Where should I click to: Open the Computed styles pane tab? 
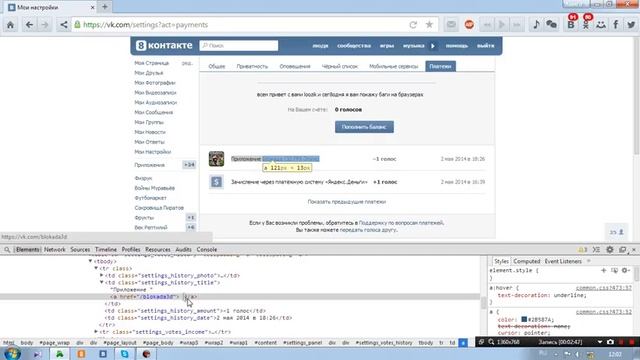[527, 261]
